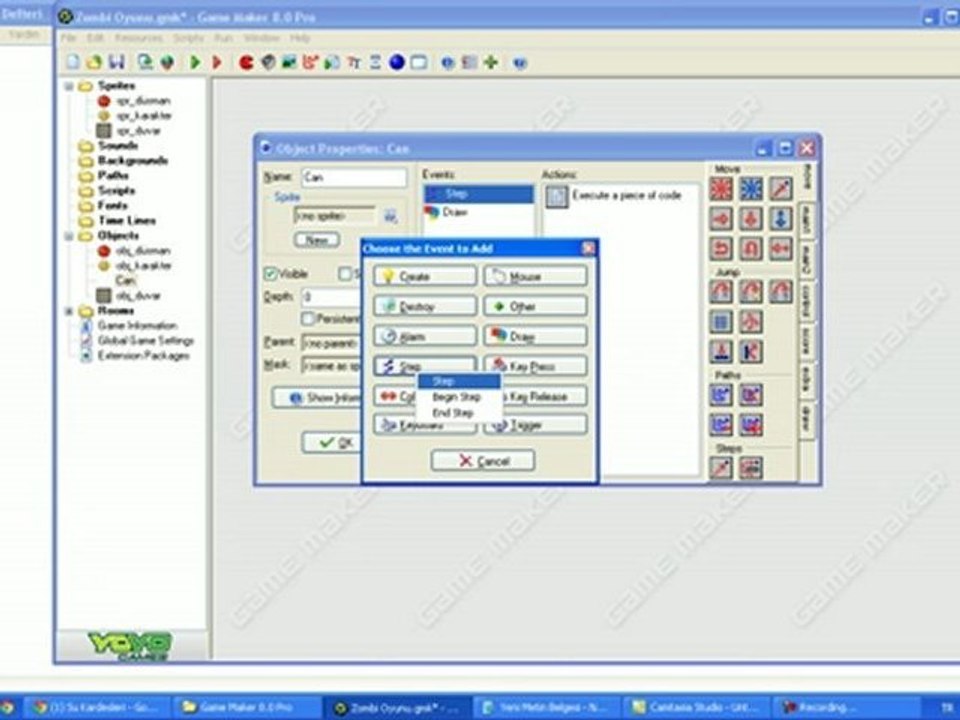Switch to Camtasia Studio in the taskbar
This screenshot has height=720, width=960.
tap(697, 707)
